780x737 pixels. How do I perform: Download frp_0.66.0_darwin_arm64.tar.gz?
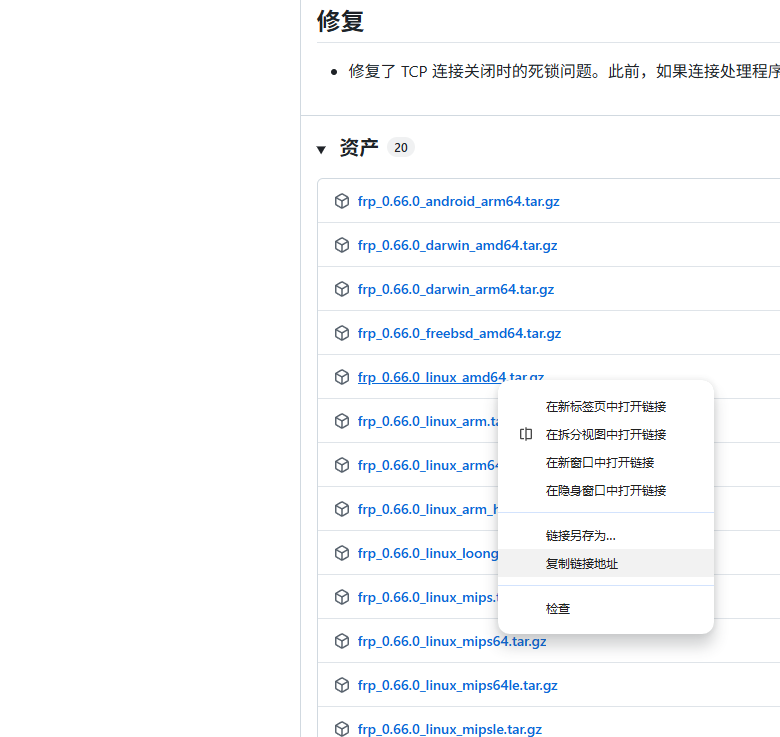[456, 289]
